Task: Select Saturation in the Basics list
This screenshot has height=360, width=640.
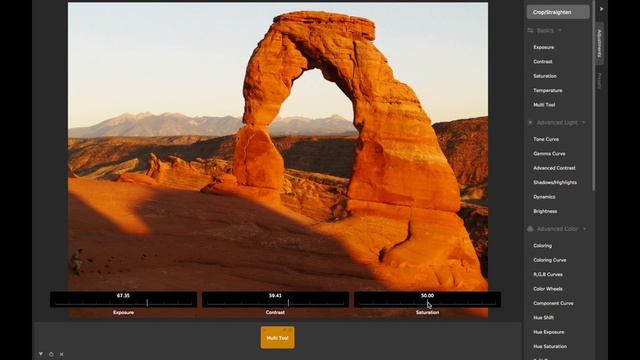Action: click(x=545, y=76)
